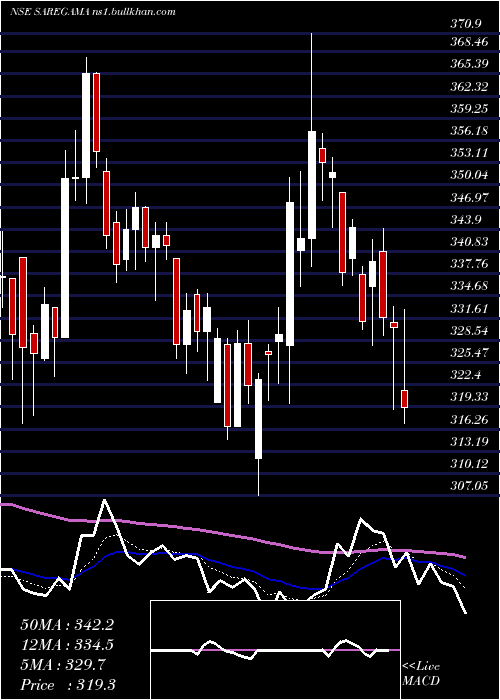The height and width of the screenshot is (700, 500).
Task: Click the 356.18 price axis label
Action: (470, 131)
